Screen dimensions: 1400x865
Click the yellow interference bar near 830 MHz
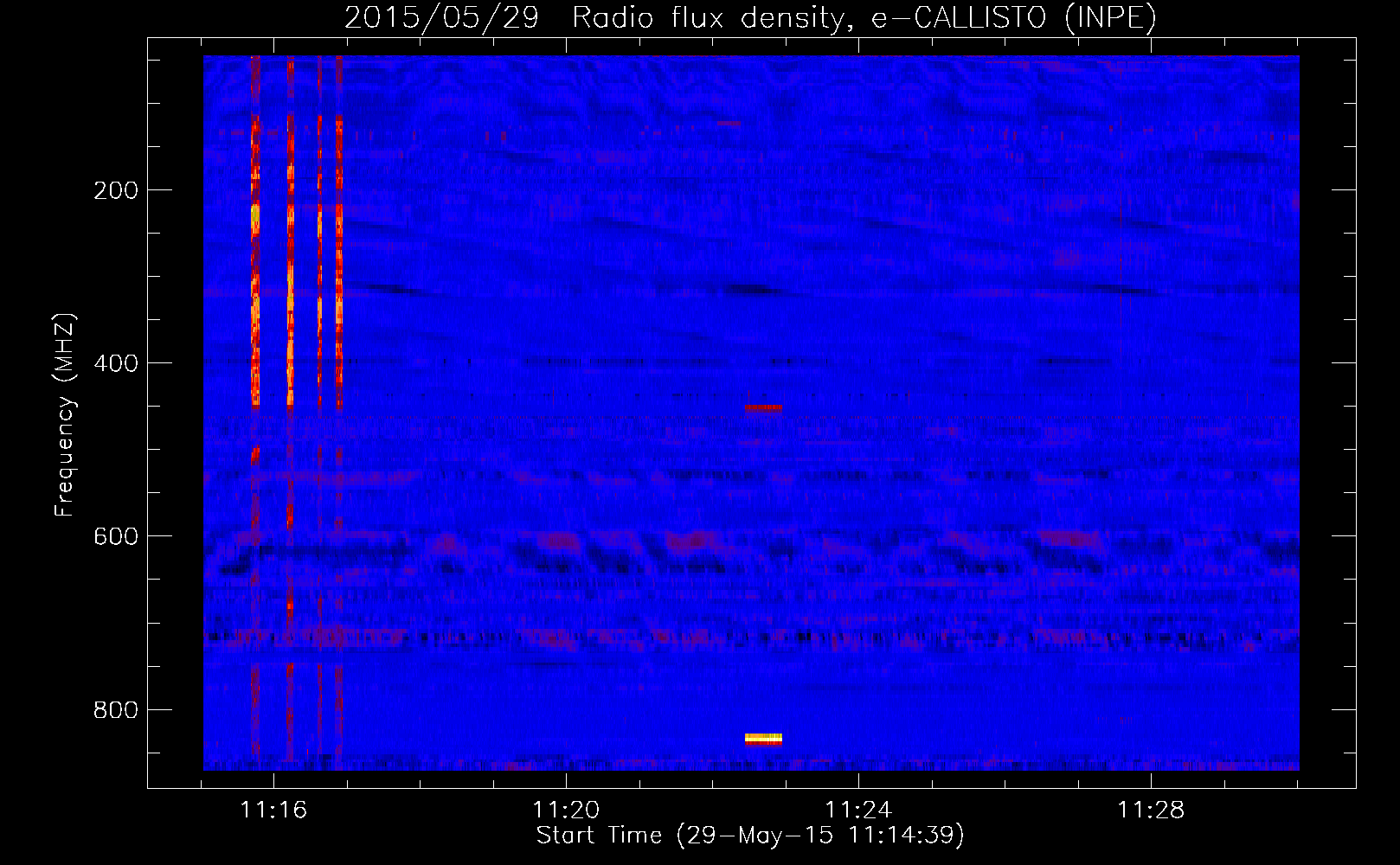pyautogui.click(x=763, y=738)
